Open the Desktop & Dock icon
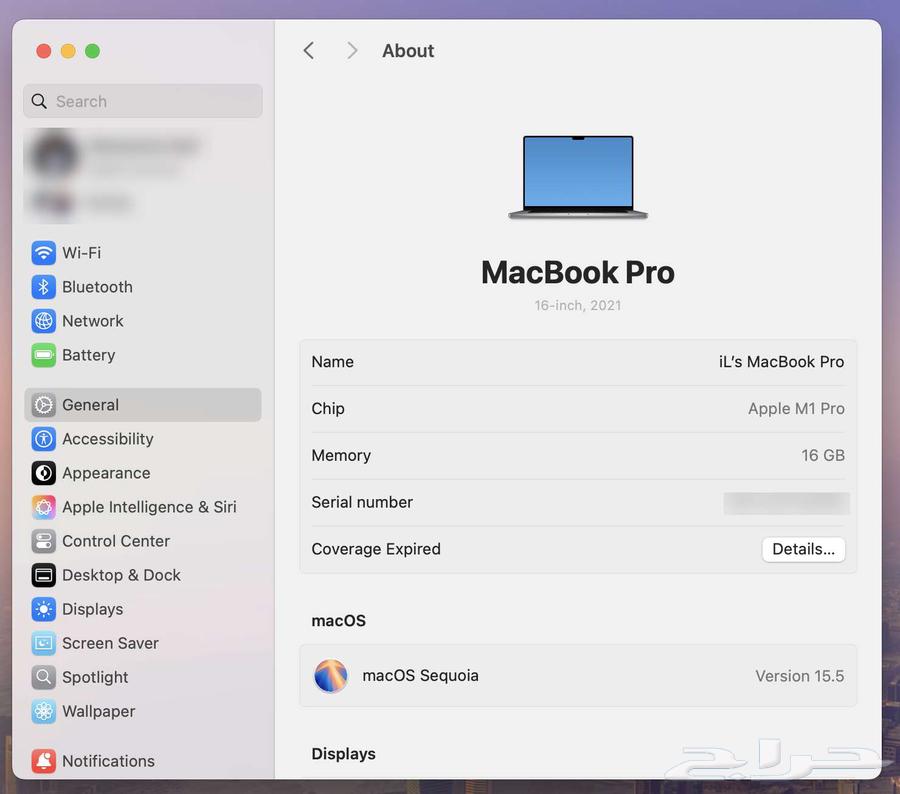Viewport: 900px width, 794px height. 43,575
